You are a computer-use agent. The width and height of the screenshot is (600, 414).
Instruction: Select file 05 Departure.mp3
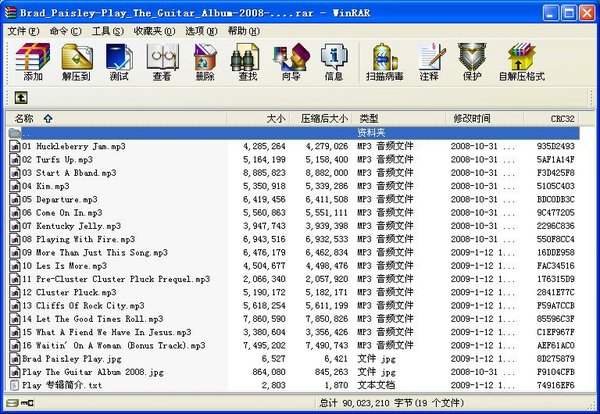pos(60,199)
